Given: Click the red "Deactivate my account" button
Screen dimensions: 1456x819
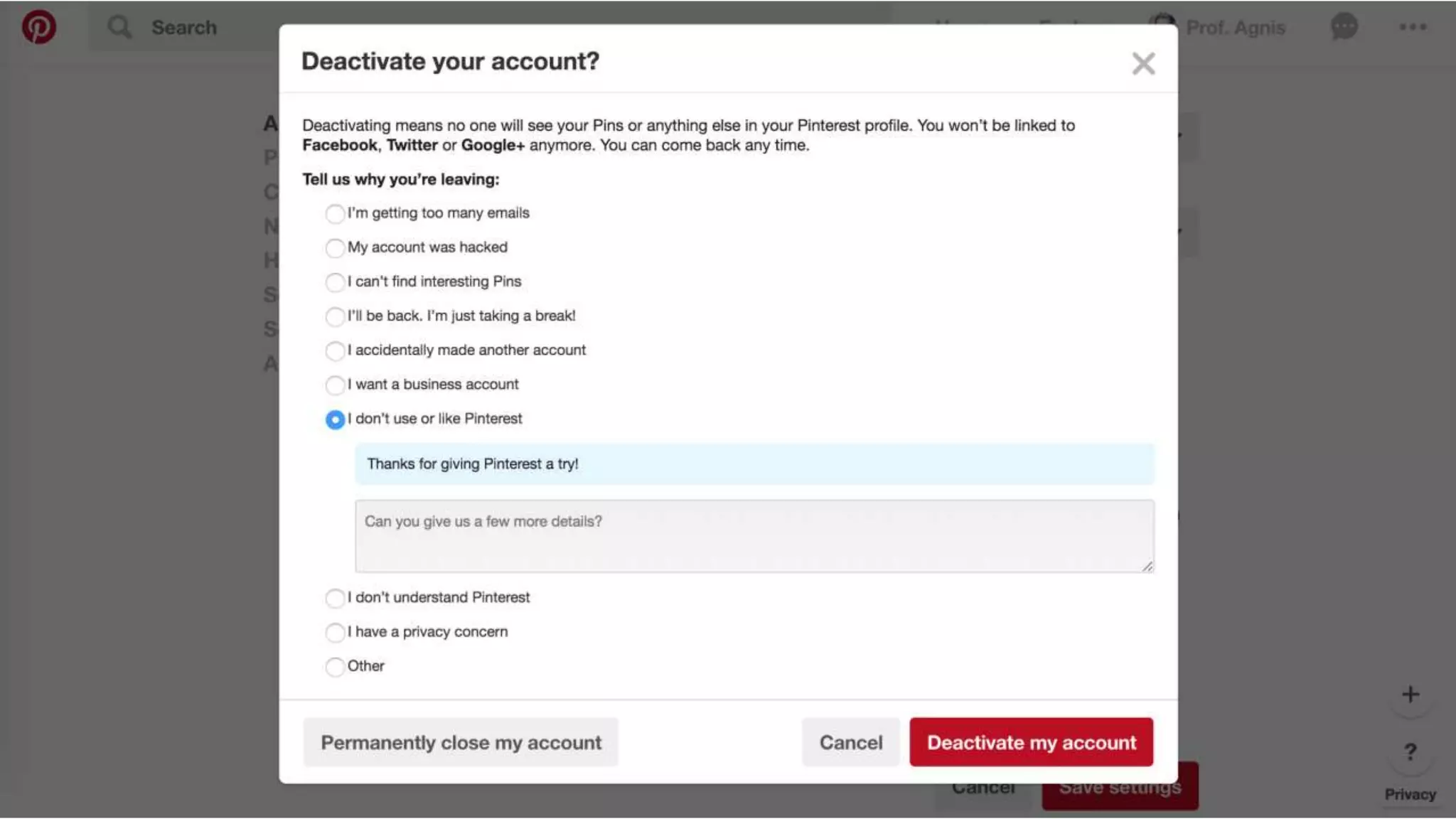Looking at the screenshot, I should pos(1031,742).
